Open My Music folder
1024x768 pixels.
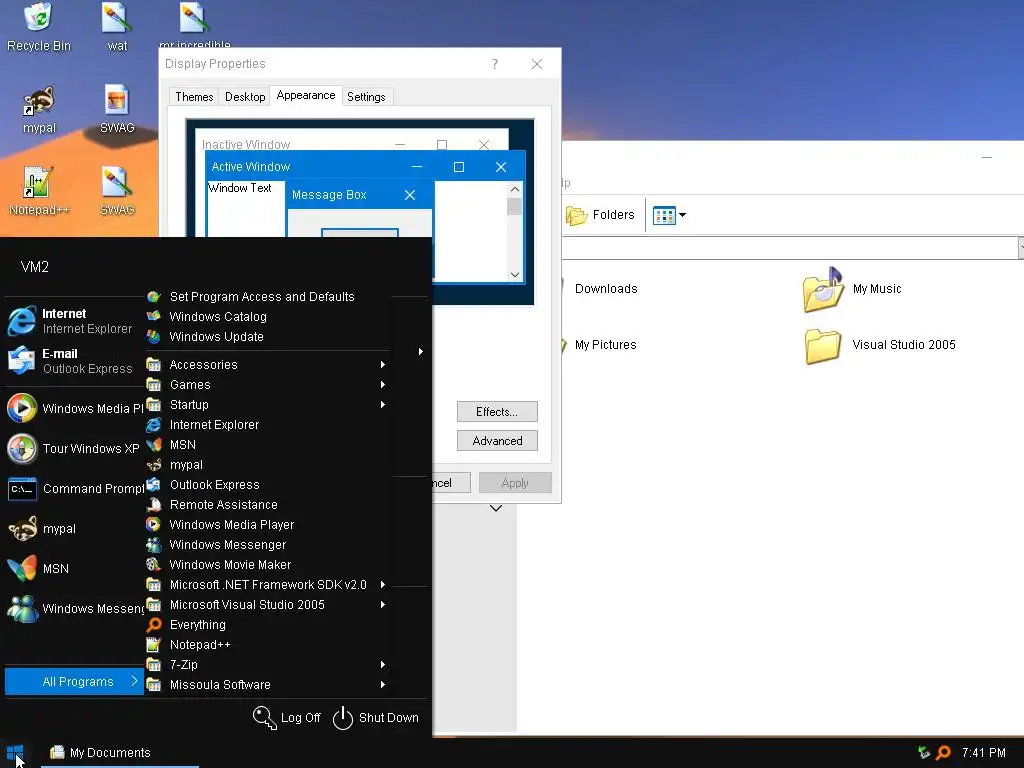852,289
